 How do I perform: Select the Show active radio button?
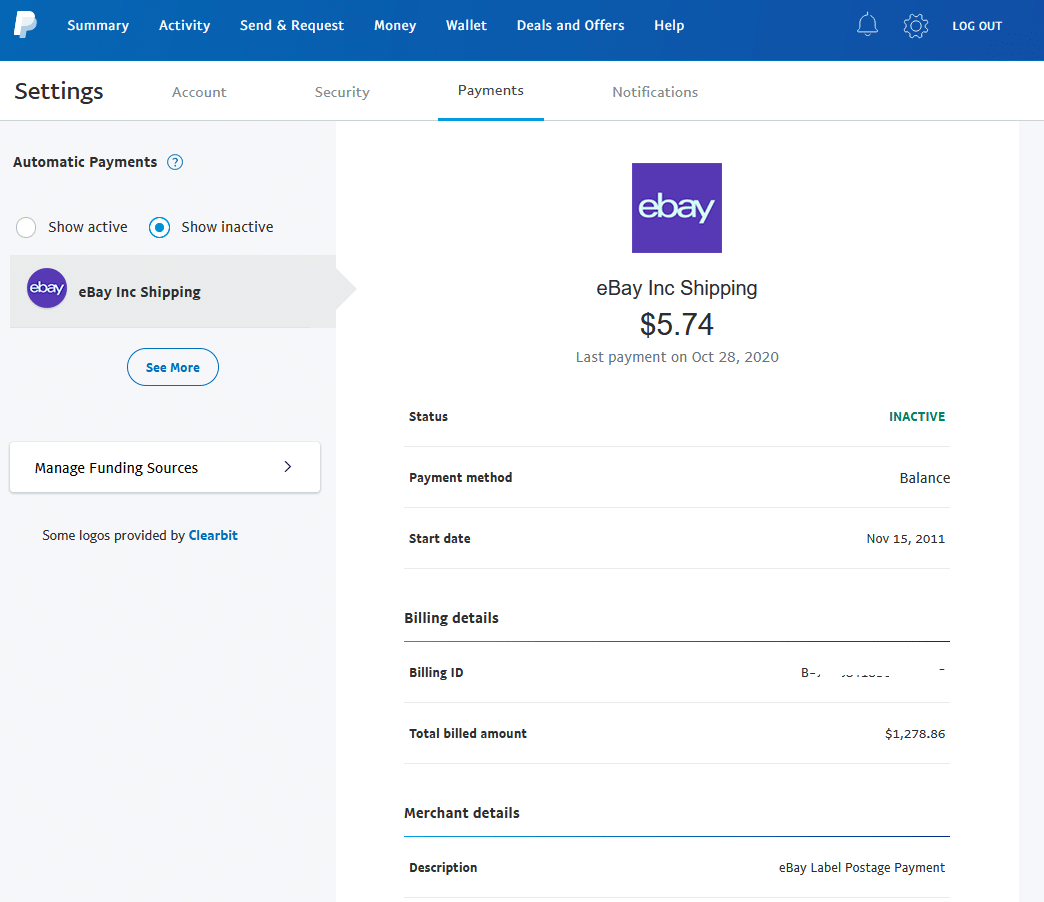coord(26,227)
